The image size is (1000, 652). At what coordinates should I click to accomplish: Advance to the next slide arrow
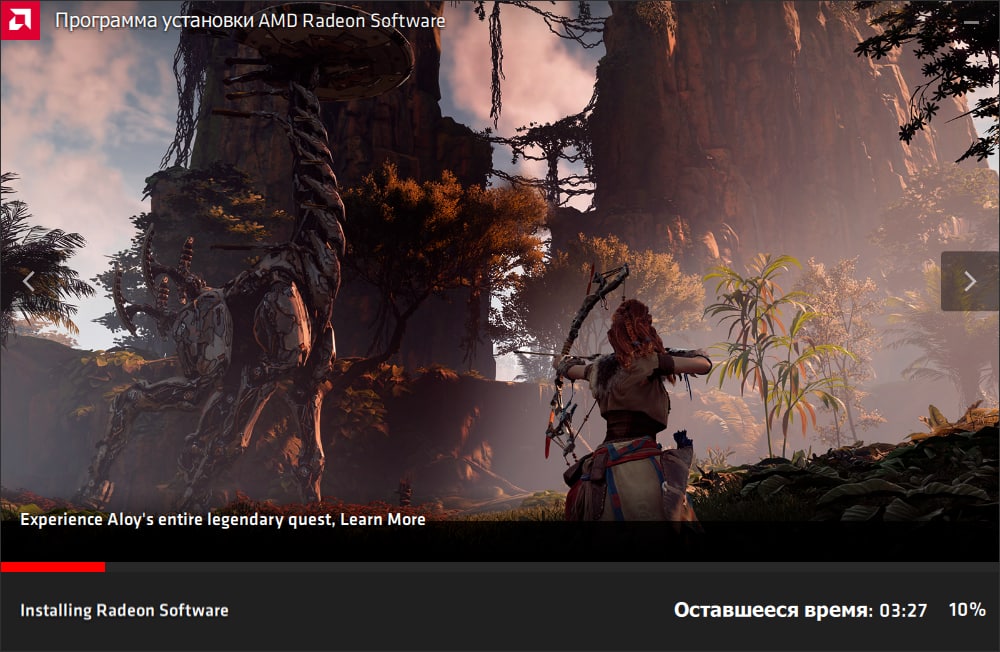pos(970,281)
